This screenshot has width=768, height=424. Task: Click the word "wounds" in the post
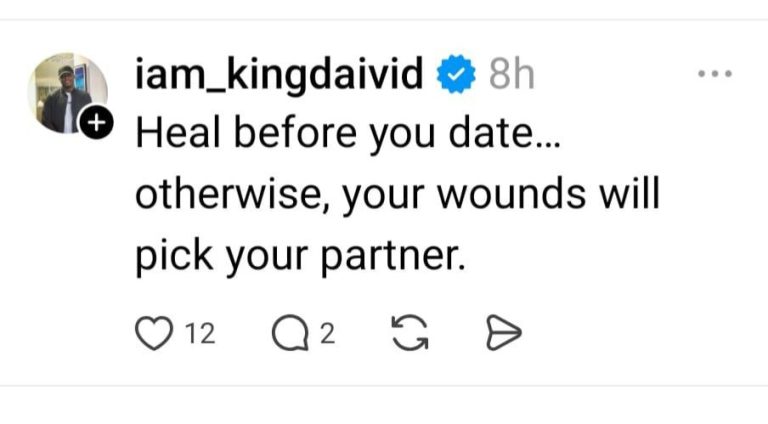click(517, 193)
